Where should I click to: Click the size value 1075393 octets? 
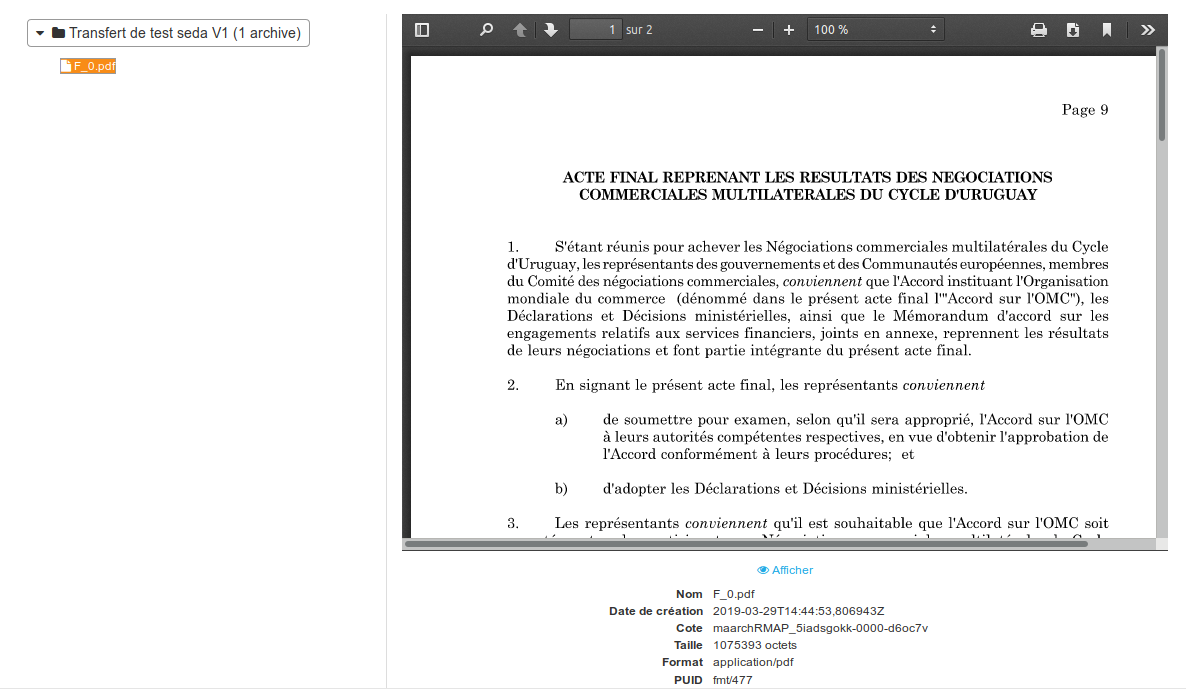(755, 645)
